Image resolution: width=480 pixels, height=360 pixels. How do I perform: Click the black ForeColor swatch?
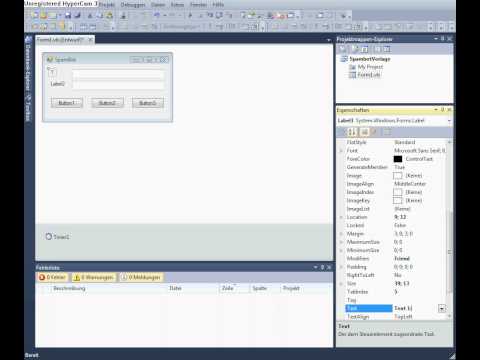398,159
